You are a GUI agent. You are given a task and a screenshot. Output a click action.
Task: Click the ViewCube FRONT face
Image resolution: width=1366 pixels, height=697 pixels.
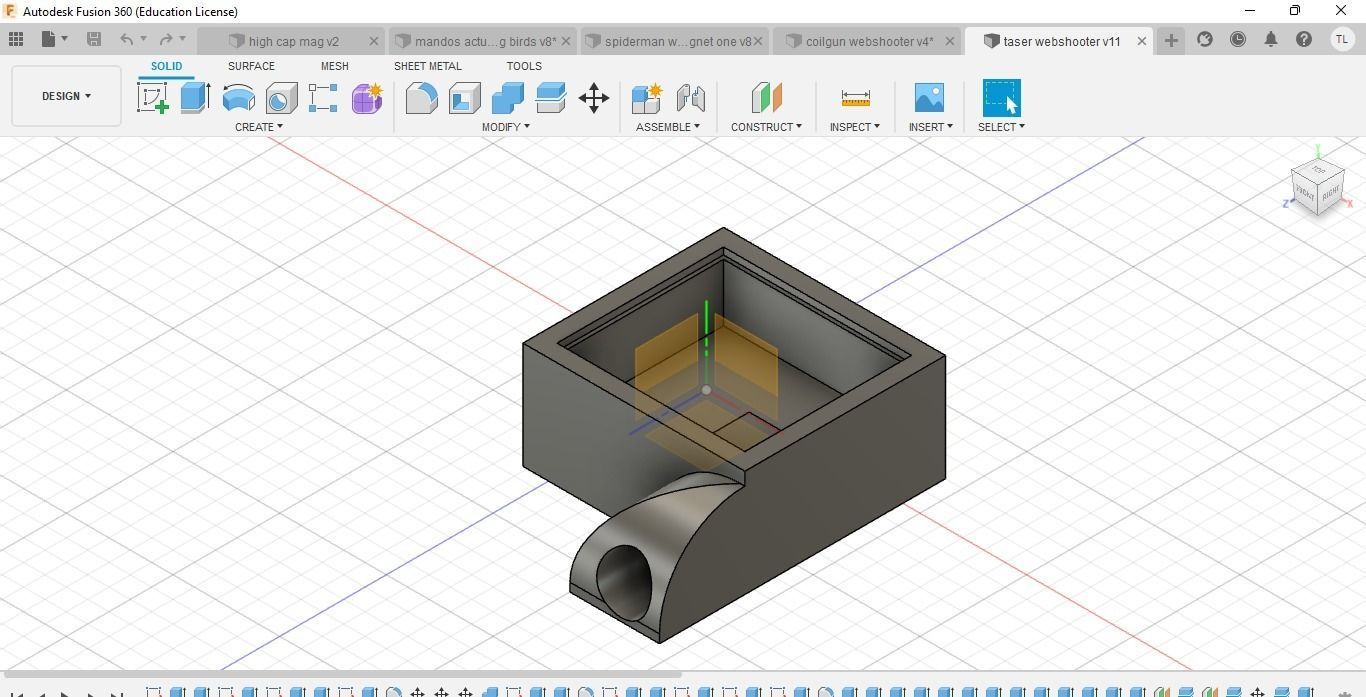[1304, 191]
